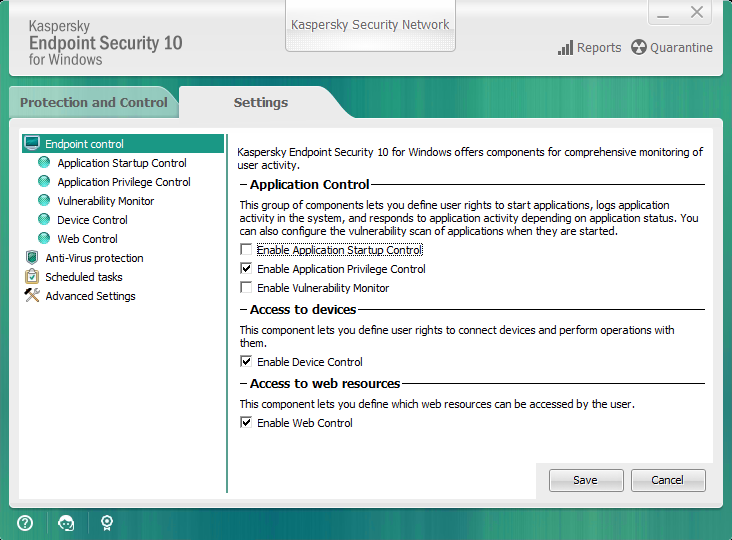This screenshot has height=540, width=732.
Task: Enable Vulnerability Monitor checkbox
Action: pyautogui.click(x=246, y=288)
